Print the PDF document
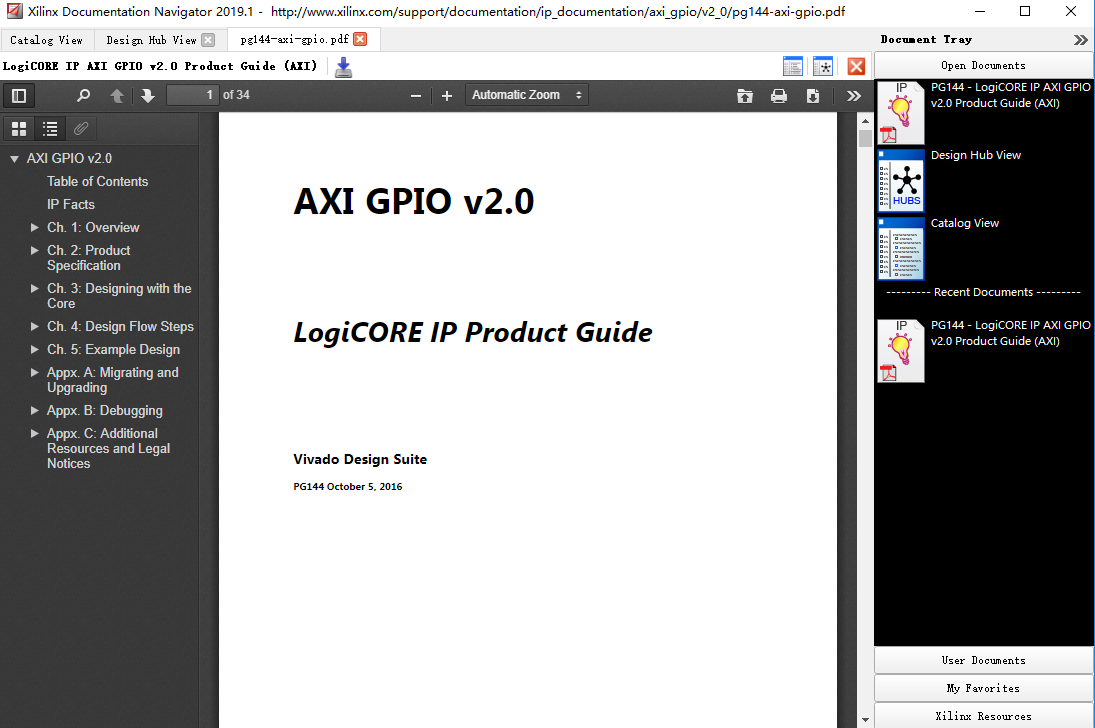1095x728 pixels. coord(779,95)
